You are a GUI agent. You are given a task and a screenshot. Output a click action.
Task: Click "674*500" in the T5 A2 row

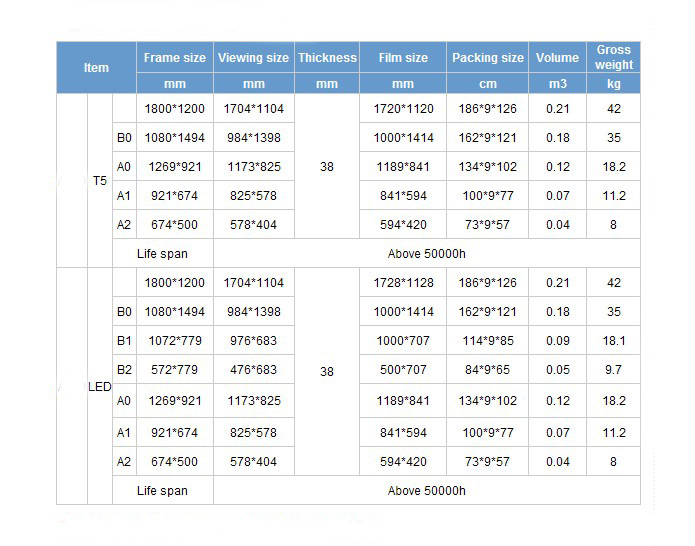coord(174,225)
